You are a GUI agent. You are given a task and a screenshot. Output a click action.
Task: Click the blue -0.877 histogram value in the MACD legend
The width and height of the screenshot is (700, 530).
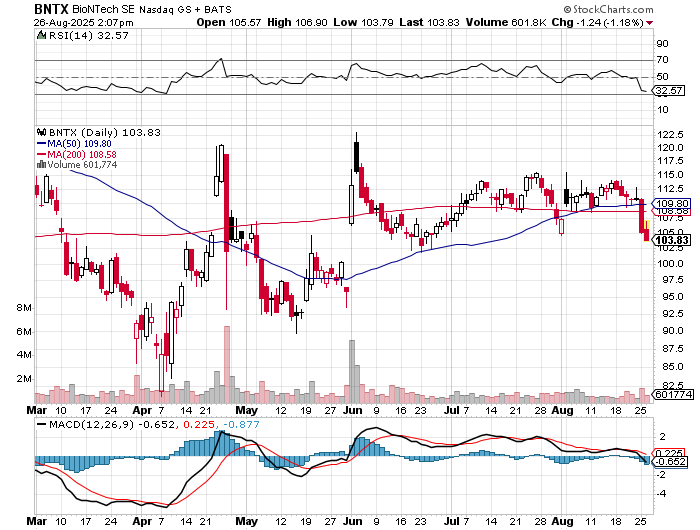[x=241, y=424]
